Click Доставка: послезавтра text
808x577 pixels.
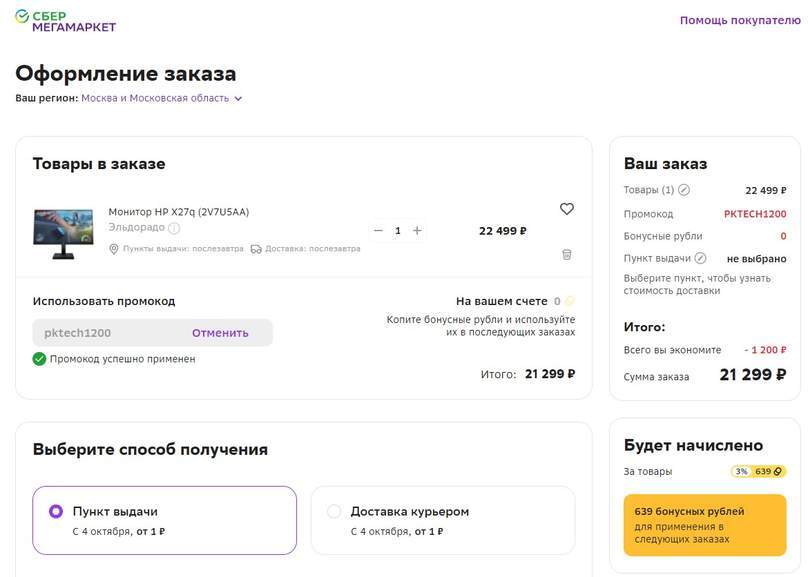[312, 249]
